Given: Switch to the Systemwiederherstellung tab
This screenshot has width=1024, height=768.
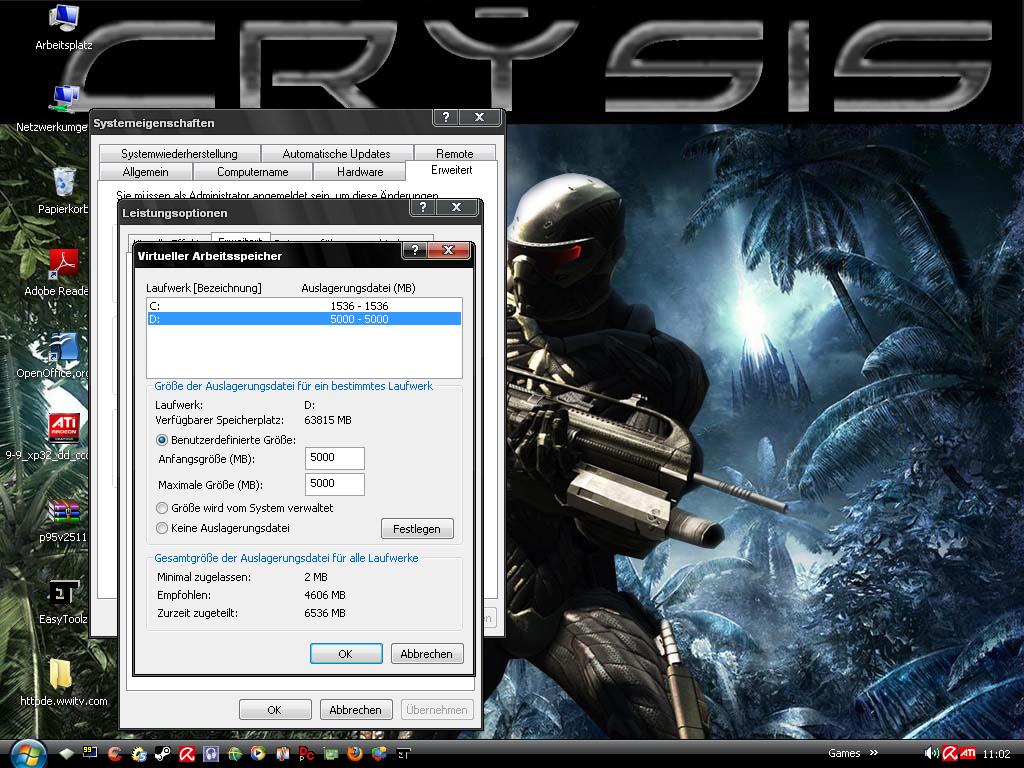Looking at the screenshot, I should coord(180,153).
